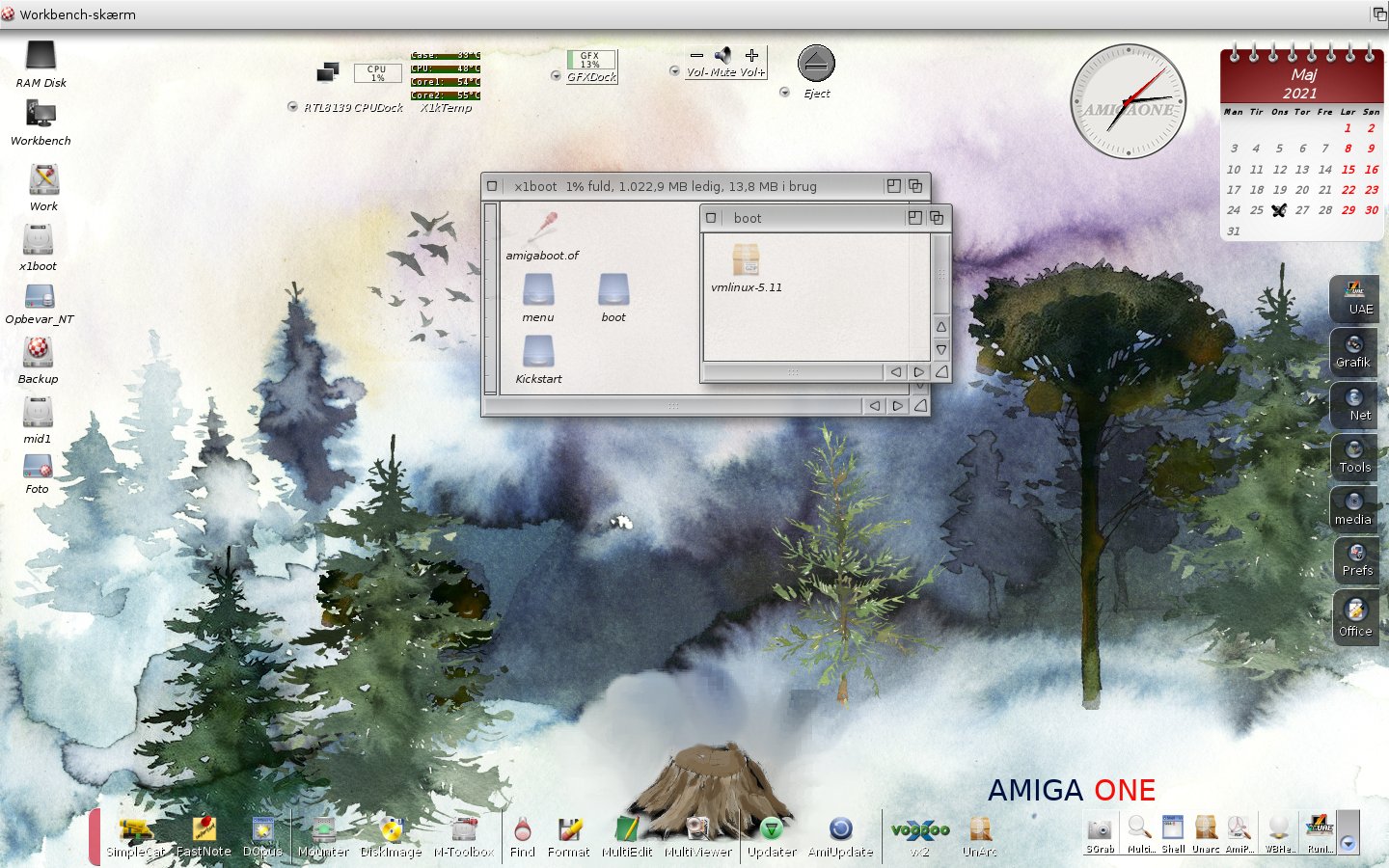Open amigaboot.of file in x1boot window
This screenshot has width=1389, height=868.
coord(542,230)
